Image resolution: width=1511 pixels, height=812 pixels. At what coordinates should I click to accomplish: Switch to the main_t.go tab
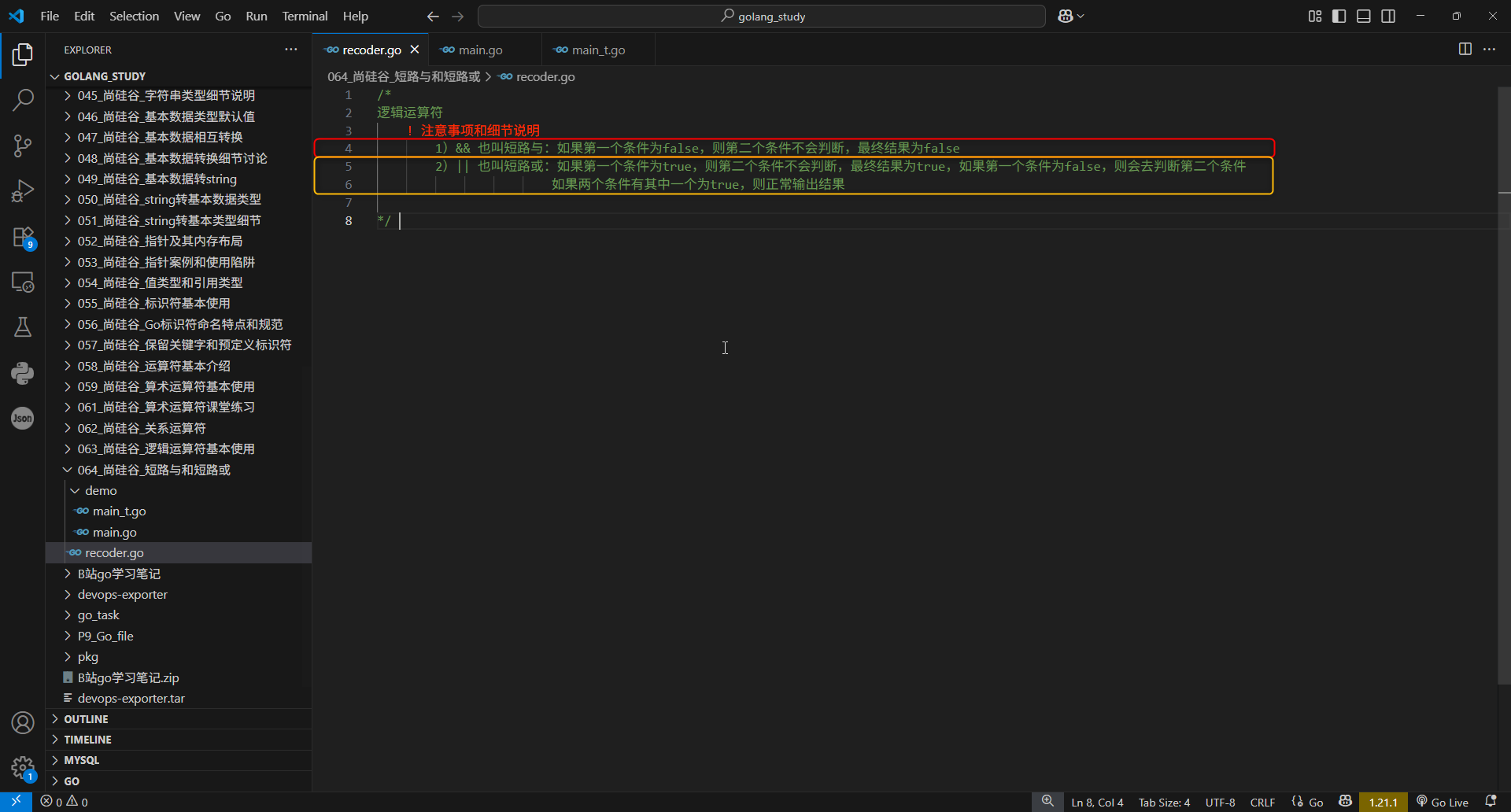[x=598, y=50]
